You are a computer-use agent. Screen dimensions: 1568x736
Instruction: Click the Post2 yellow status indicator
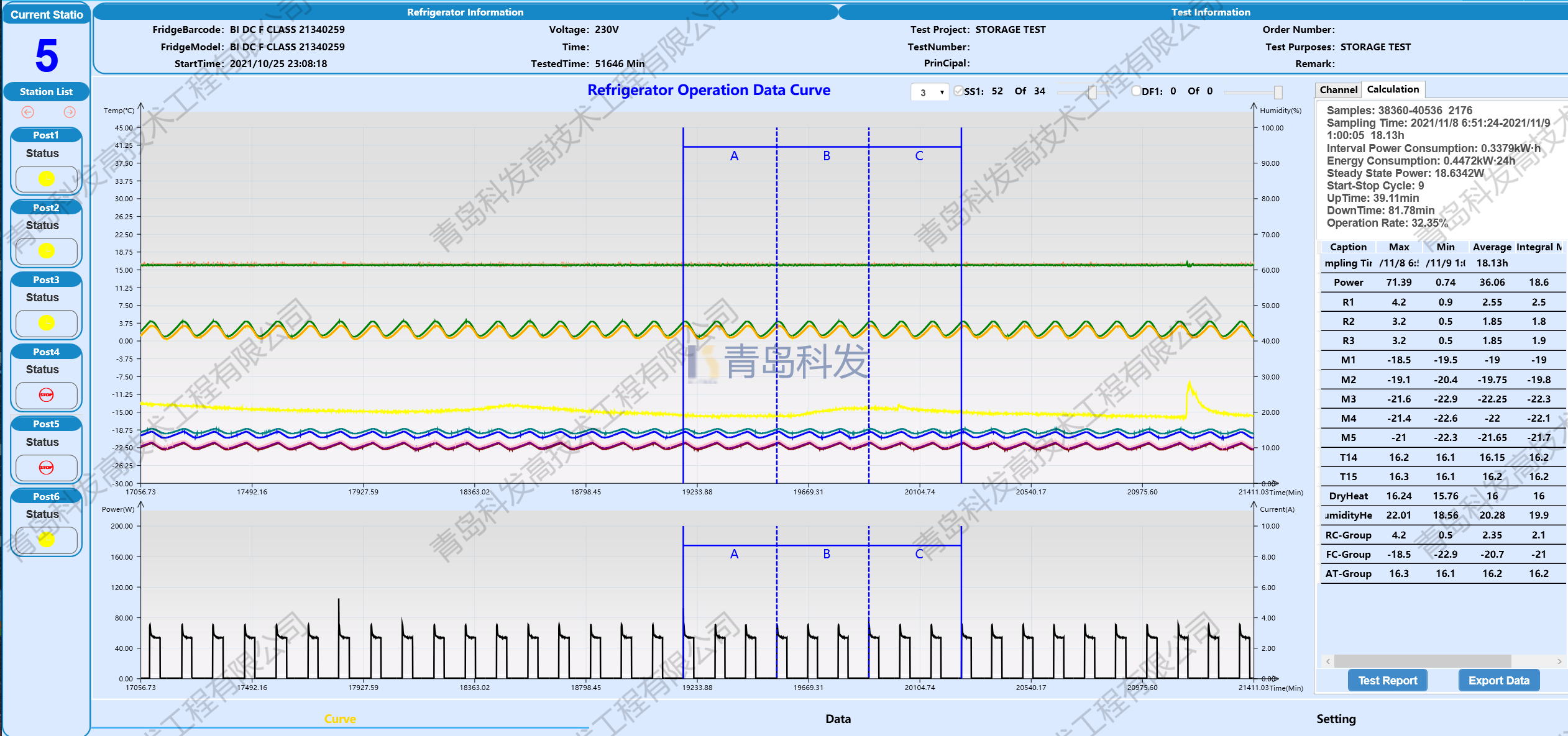47,251
